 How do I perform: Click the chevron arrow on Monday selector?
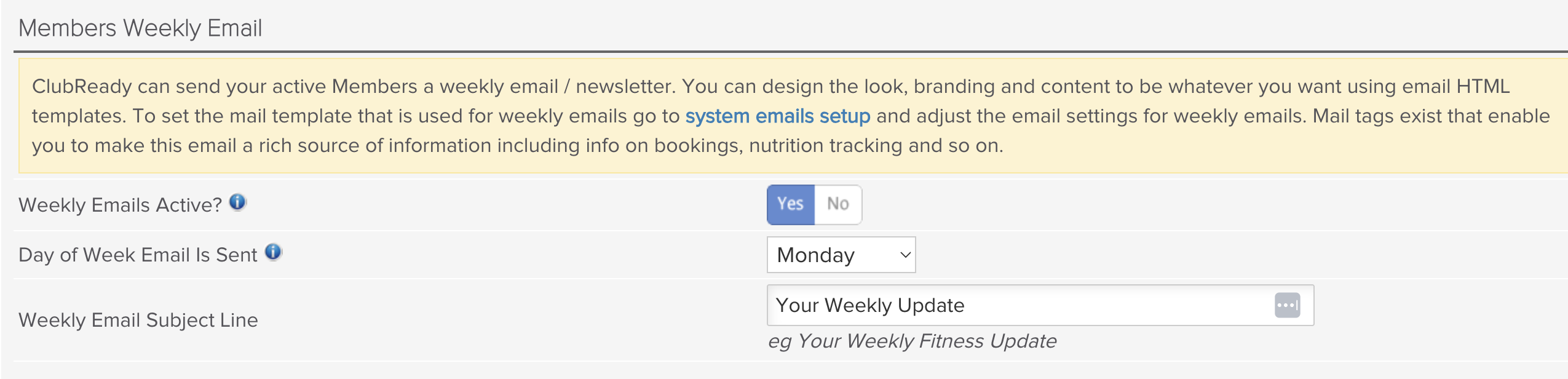pos(905,255)
